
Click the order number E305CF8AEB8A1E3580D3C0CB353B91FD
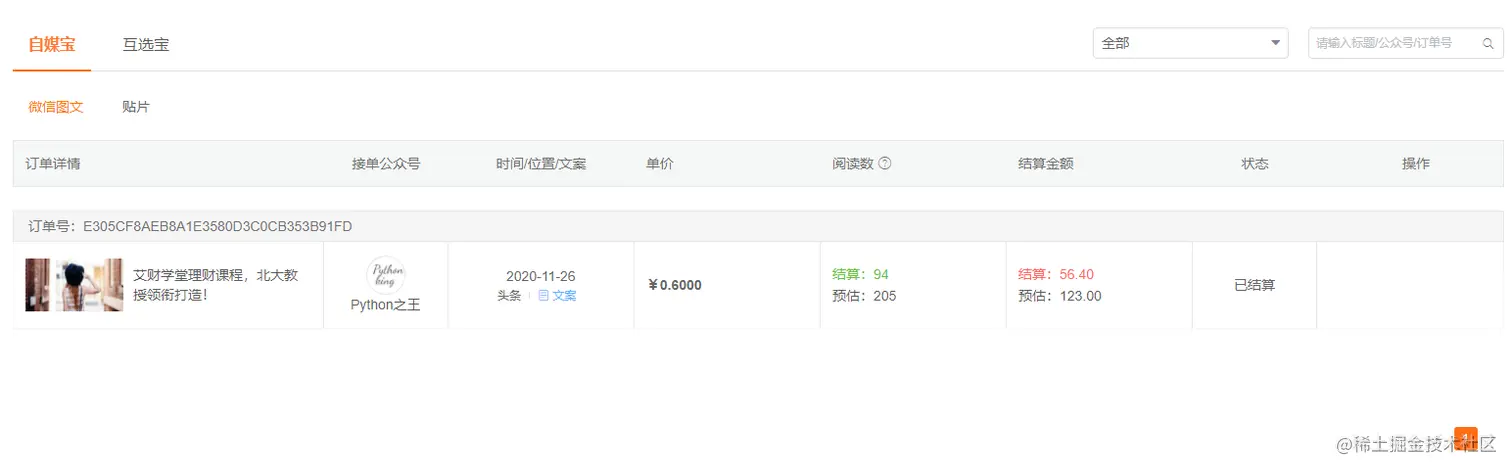217,227
